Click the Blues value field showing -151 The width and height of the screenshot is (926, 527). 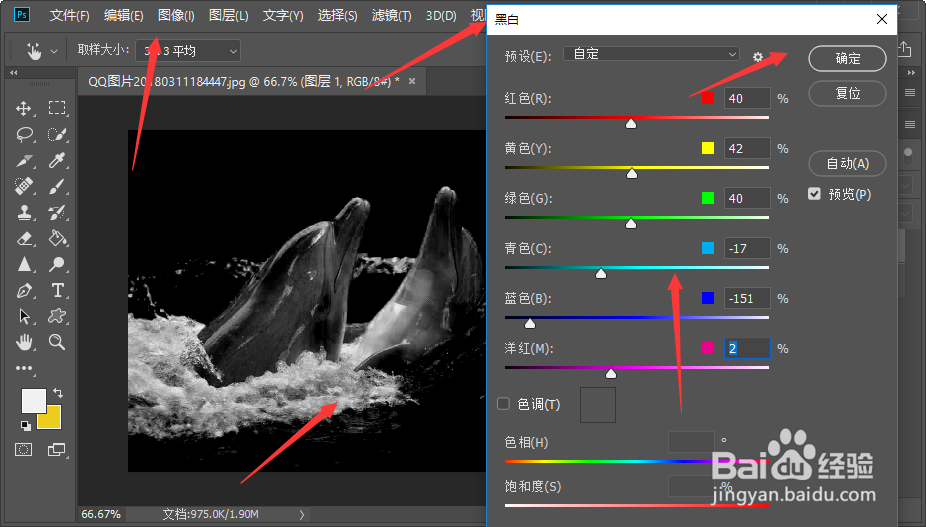click(x=747, y=298)
